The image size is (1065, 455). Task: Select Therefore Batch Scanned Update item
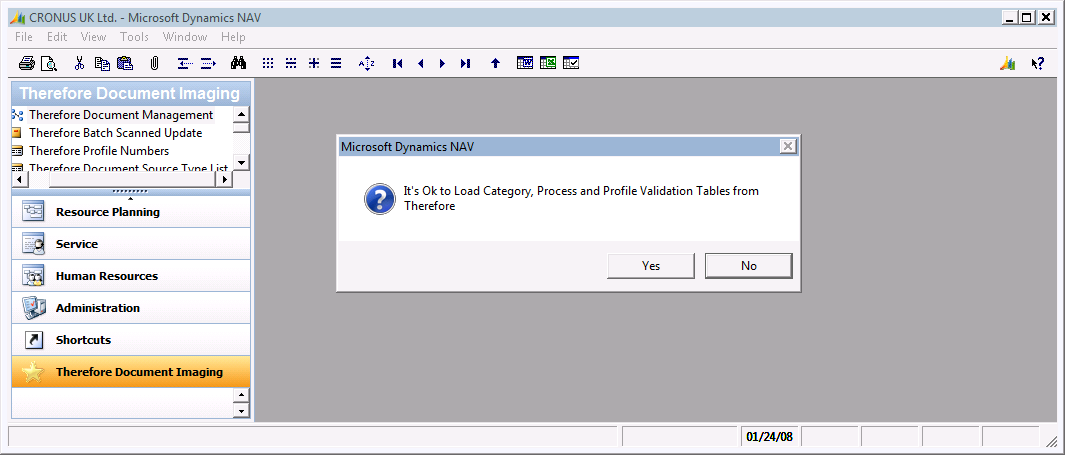[115, 132]
